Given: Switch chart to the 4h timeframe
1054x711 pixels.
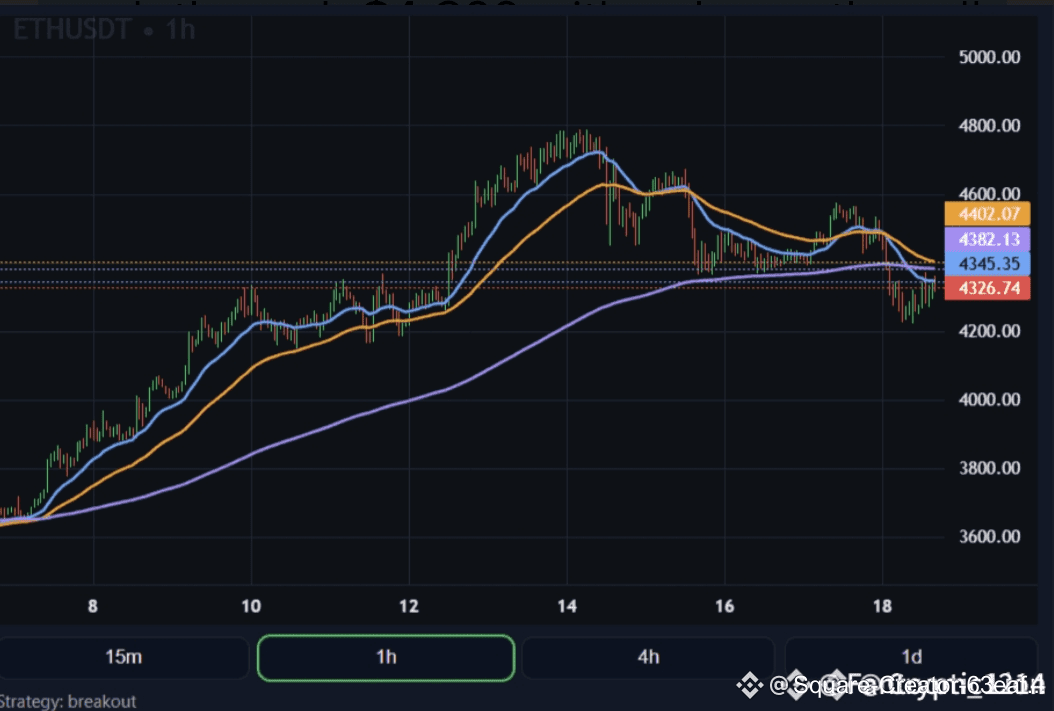Looking at the screenshot, I should tap(648, 657).
